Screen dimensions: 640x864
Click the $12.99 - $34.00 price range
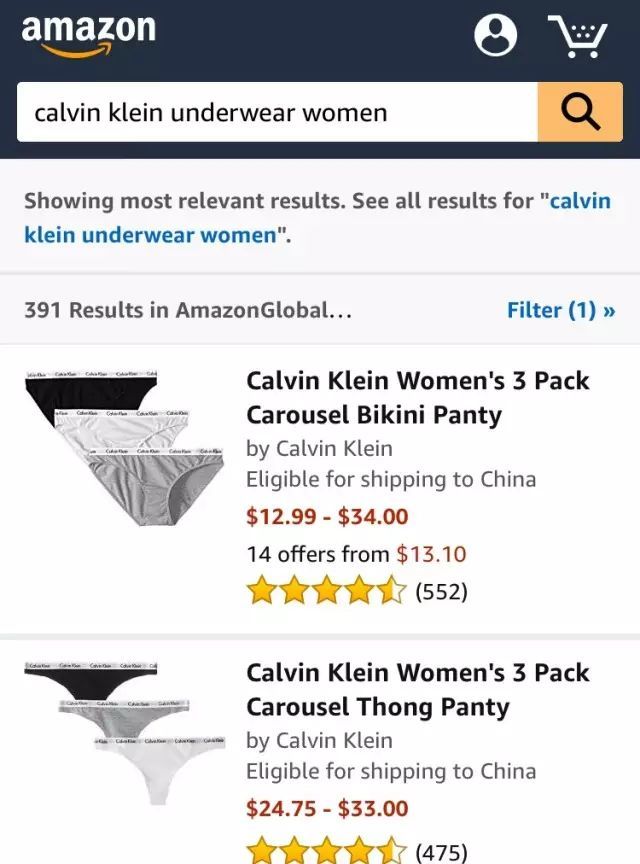[x=327, y=516]
